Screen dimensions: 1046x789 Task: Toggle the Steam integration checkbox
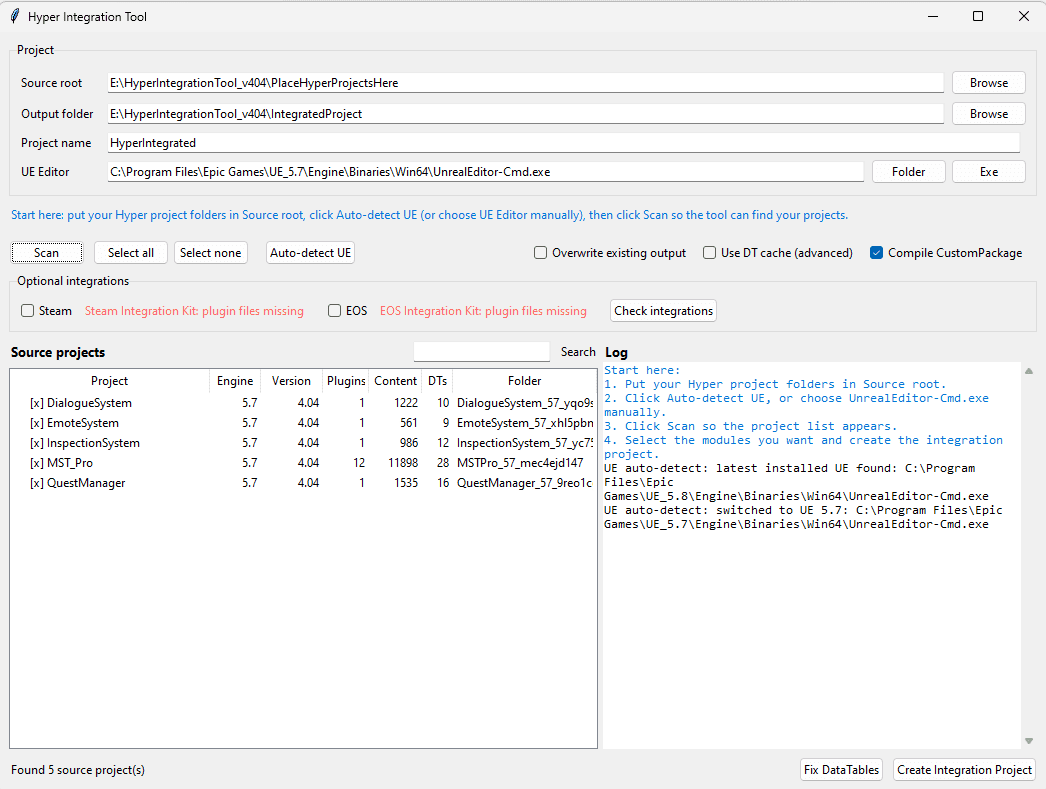[27, 311]
